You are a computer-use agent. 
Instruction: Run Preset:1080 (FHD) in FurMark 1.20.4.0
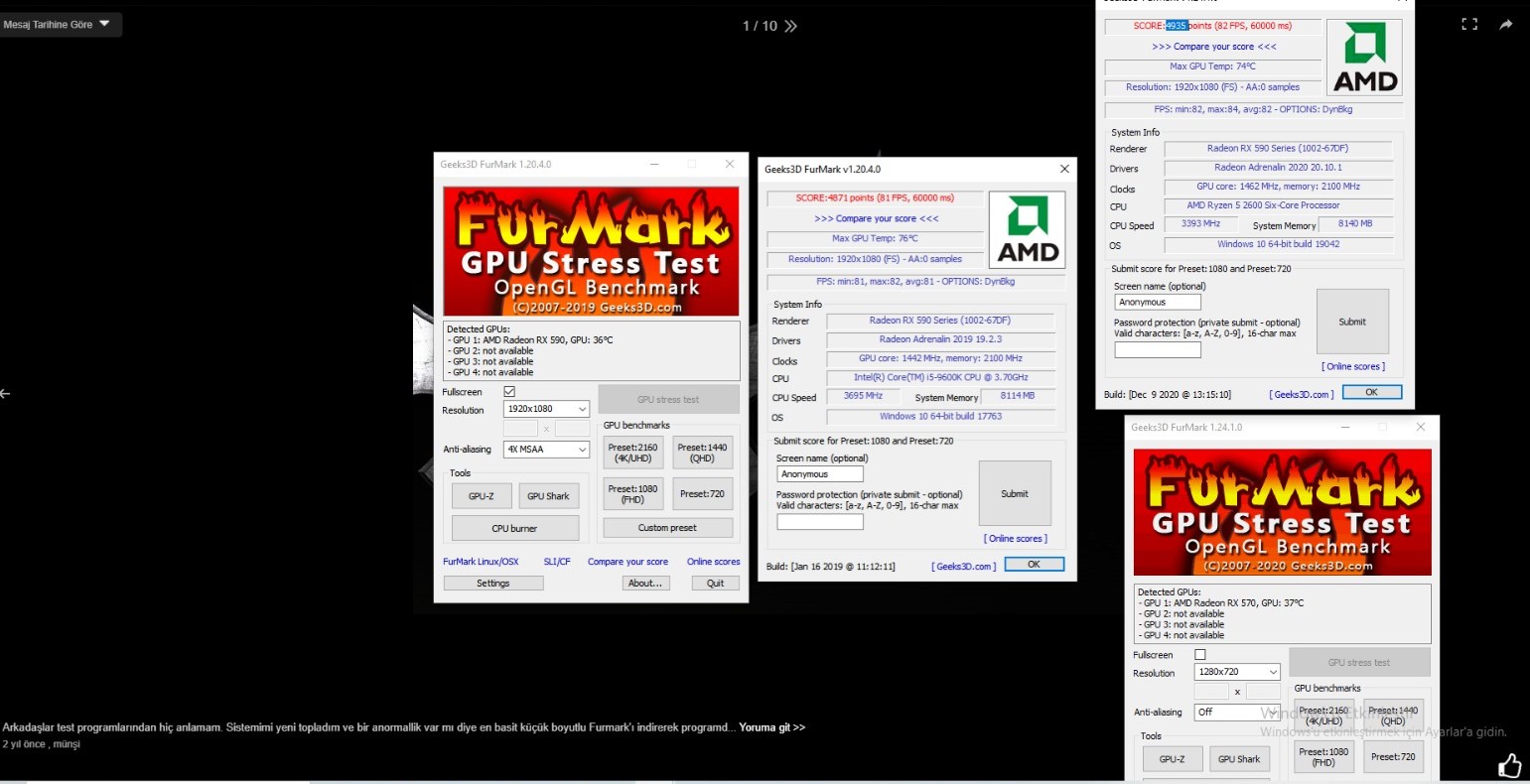(633, 493)
